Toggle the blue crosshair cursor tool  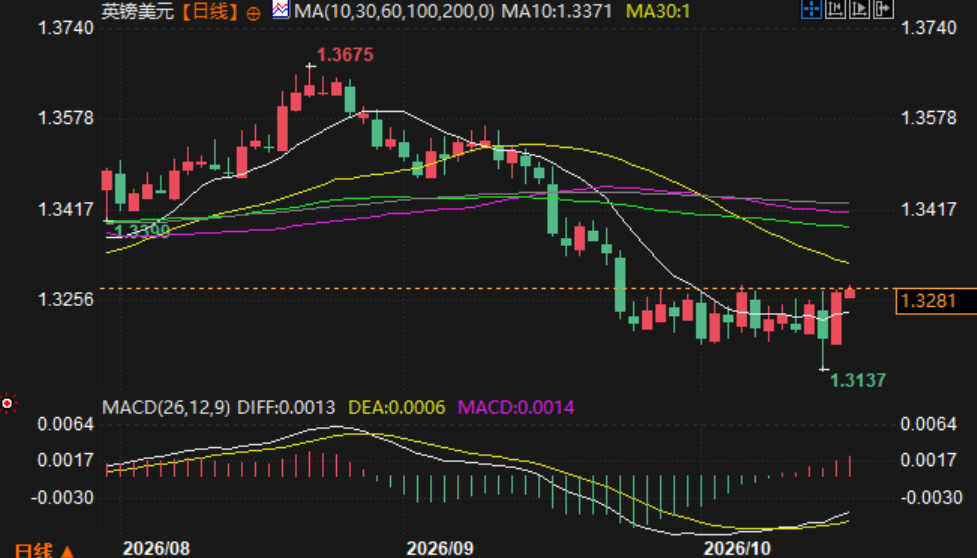click(811, 9)
